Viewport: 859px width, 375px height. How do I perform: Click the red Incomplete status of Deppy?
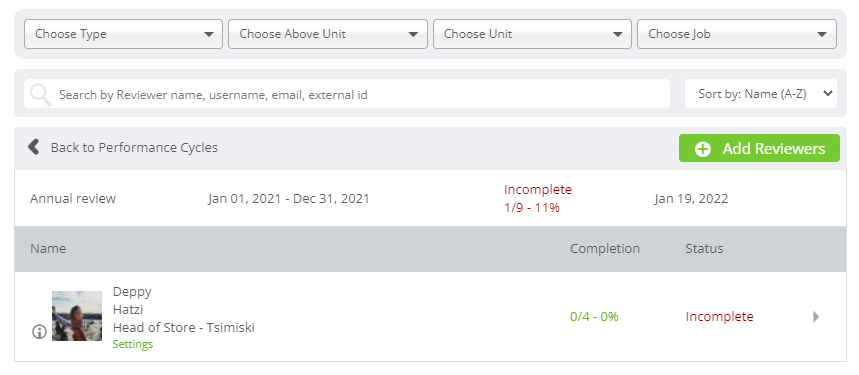(x=719, y=316)
